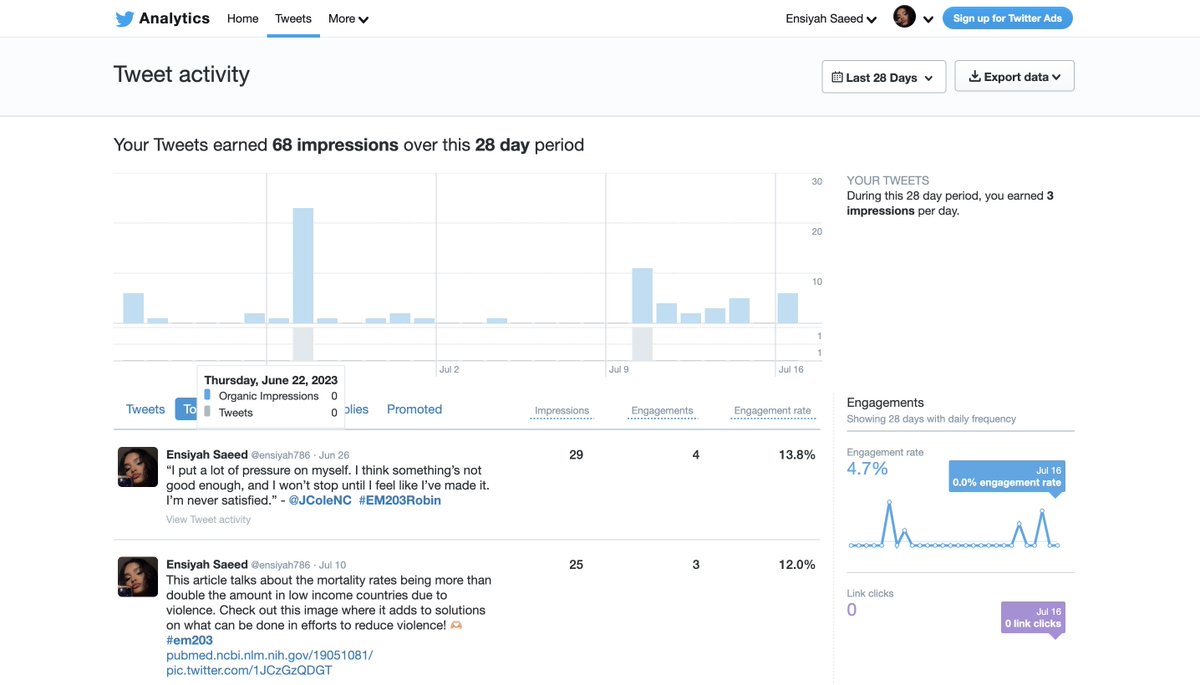This screenshot has width=1200, height=685.
Task: Click Ensiyah Saeed name on Jul 10 tweet
Action: [207, 564]
